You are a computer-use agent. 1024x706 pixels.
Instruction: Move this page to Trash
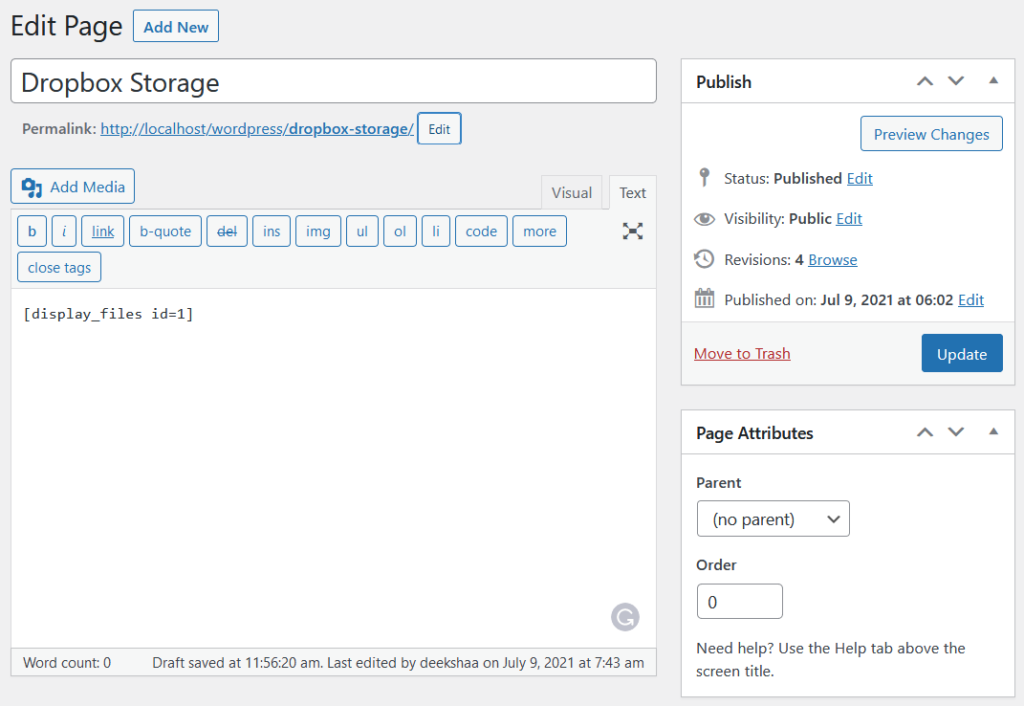(x=742, y=353)
